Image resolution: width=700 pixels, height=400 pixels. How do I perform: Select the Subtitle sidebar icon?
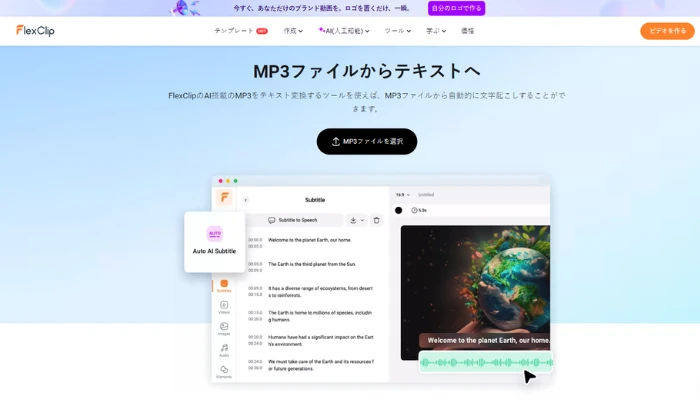click(x=224, y=286)
